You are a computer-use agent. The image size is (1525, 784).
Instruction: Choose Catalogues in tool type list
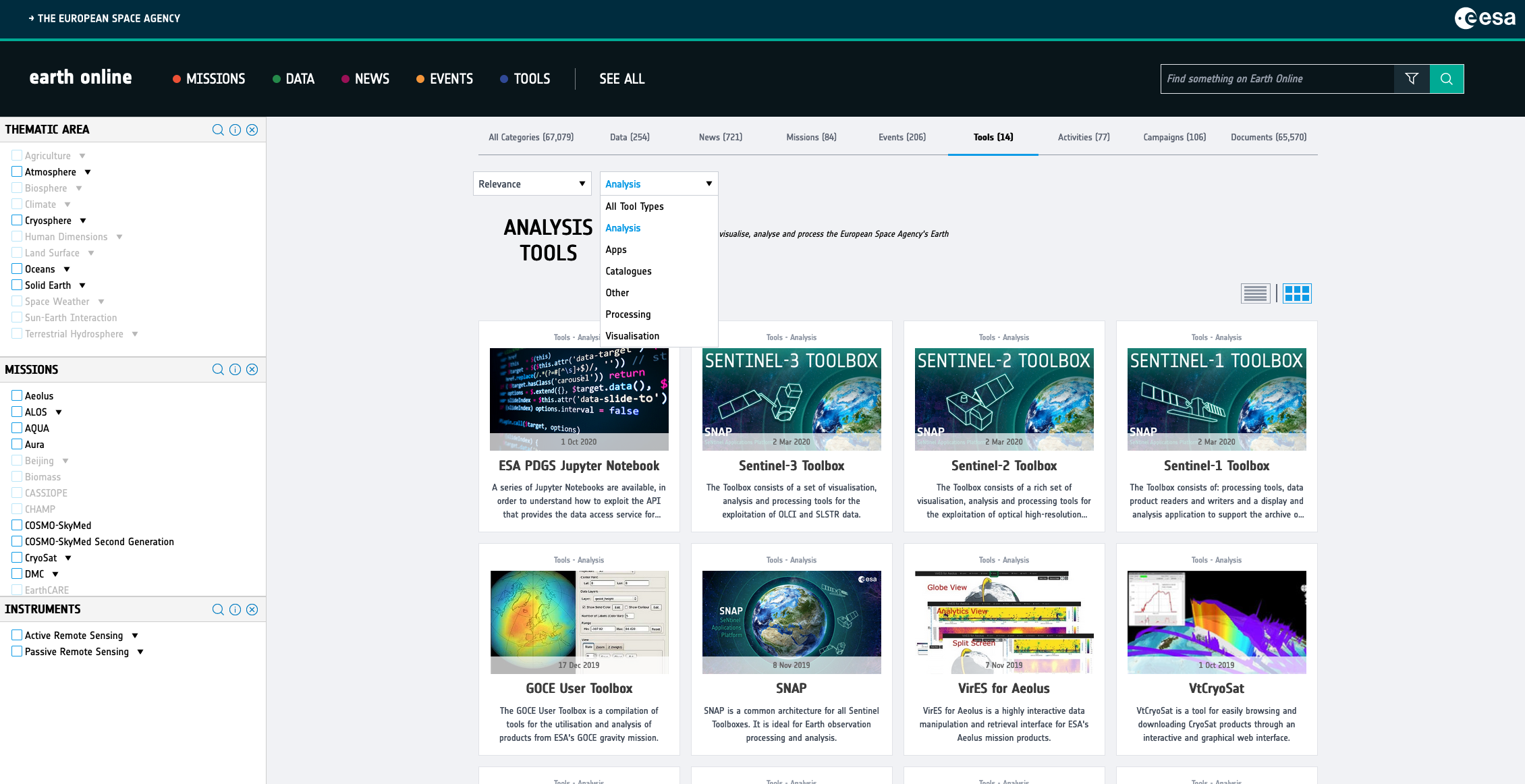(x=659, y=271)
